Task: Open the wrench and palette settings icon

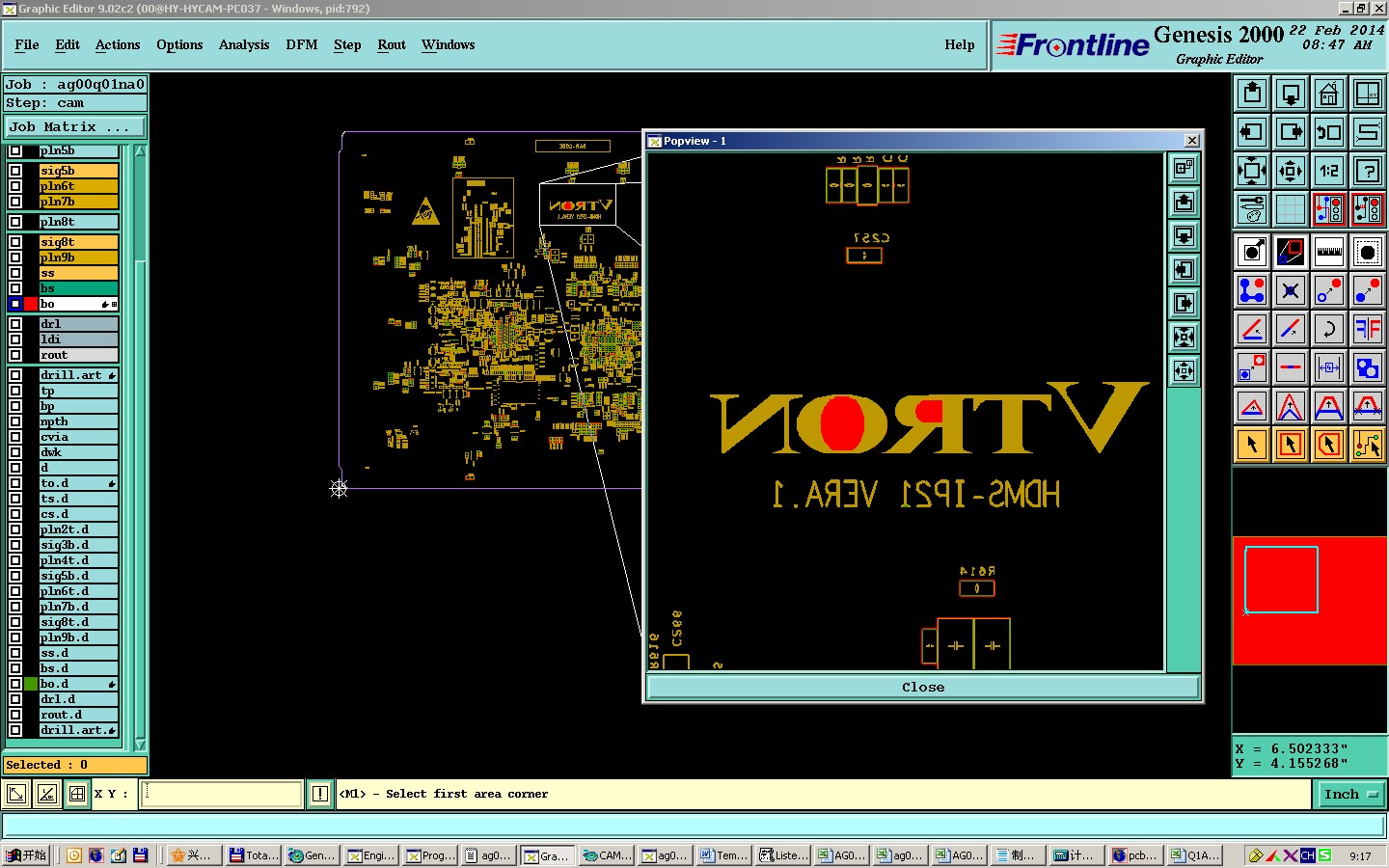Action: (1252, 209)
